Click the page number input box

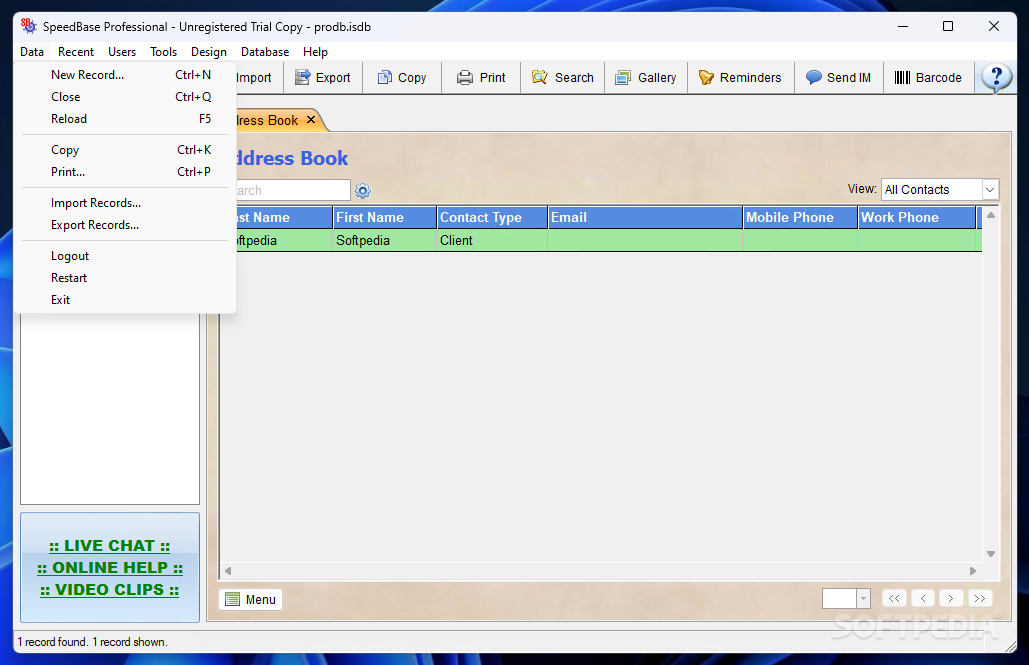[x=839, y=599]
